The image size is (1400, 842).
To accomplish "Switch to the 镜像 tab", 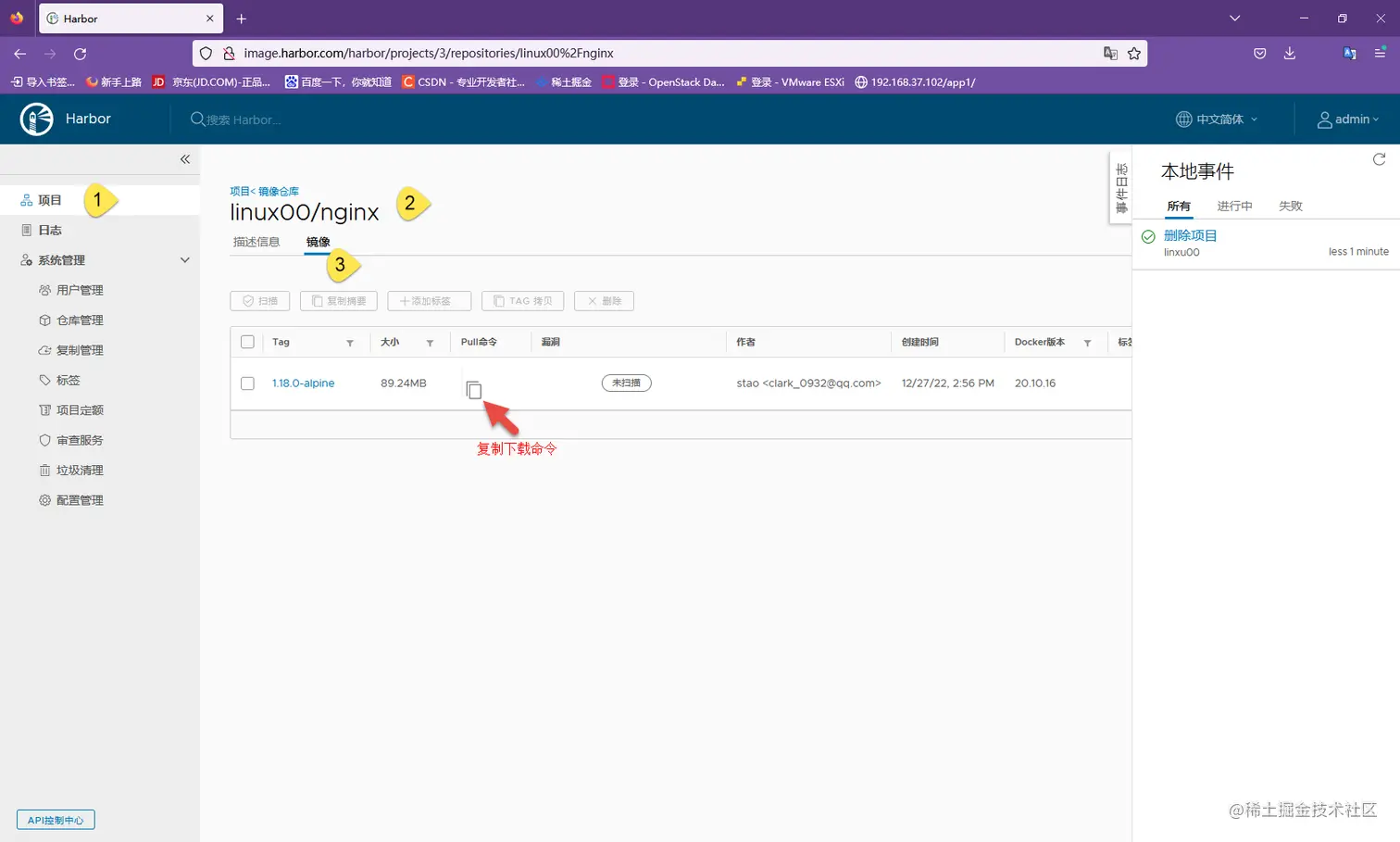I will click(x=319, y=242).
